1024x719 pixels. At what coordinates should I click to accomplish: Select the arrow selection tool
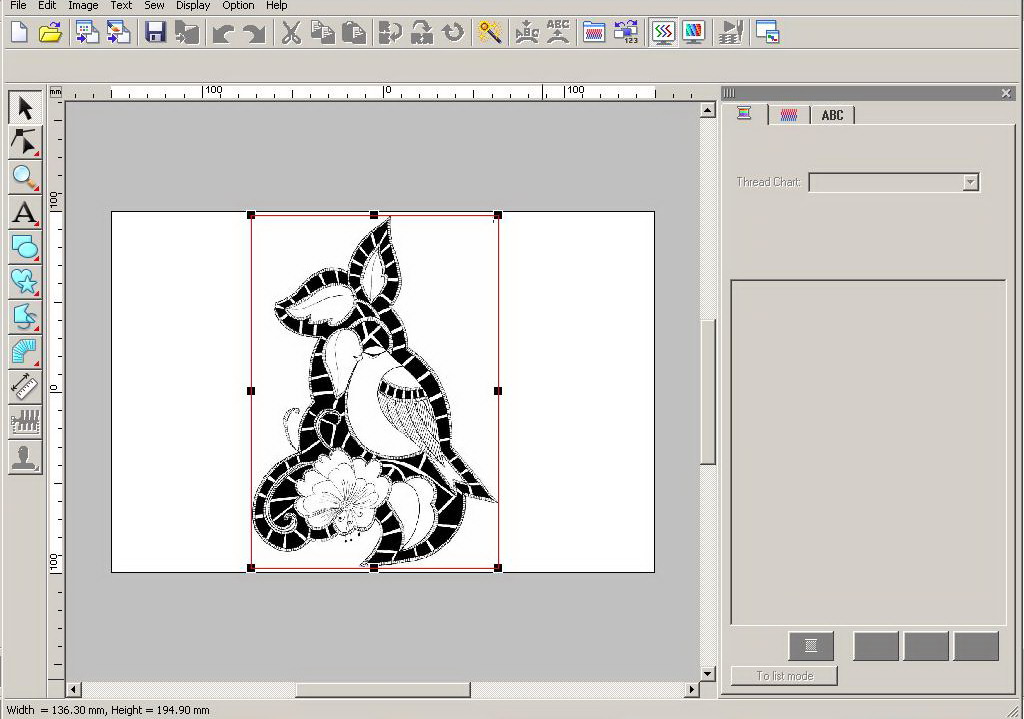pyautogui.click(x=25, y=108)
